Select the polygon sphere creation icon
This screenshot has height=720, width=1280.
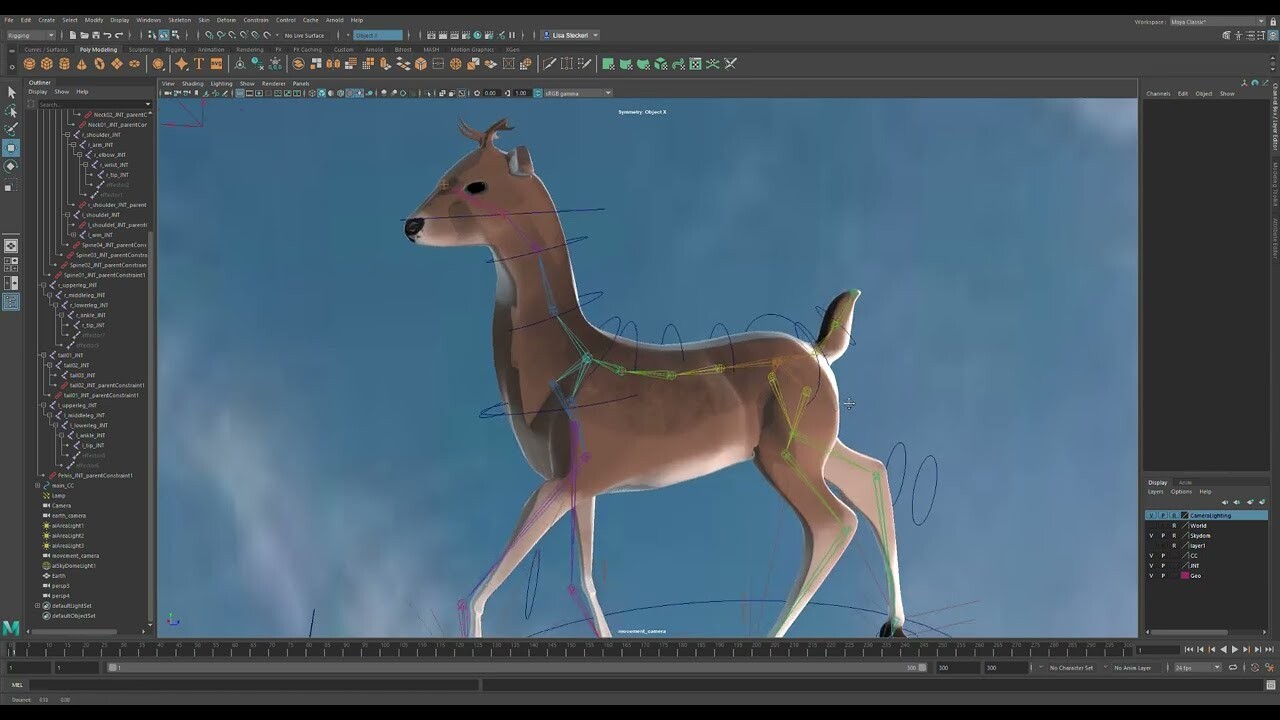coord(28,63)
